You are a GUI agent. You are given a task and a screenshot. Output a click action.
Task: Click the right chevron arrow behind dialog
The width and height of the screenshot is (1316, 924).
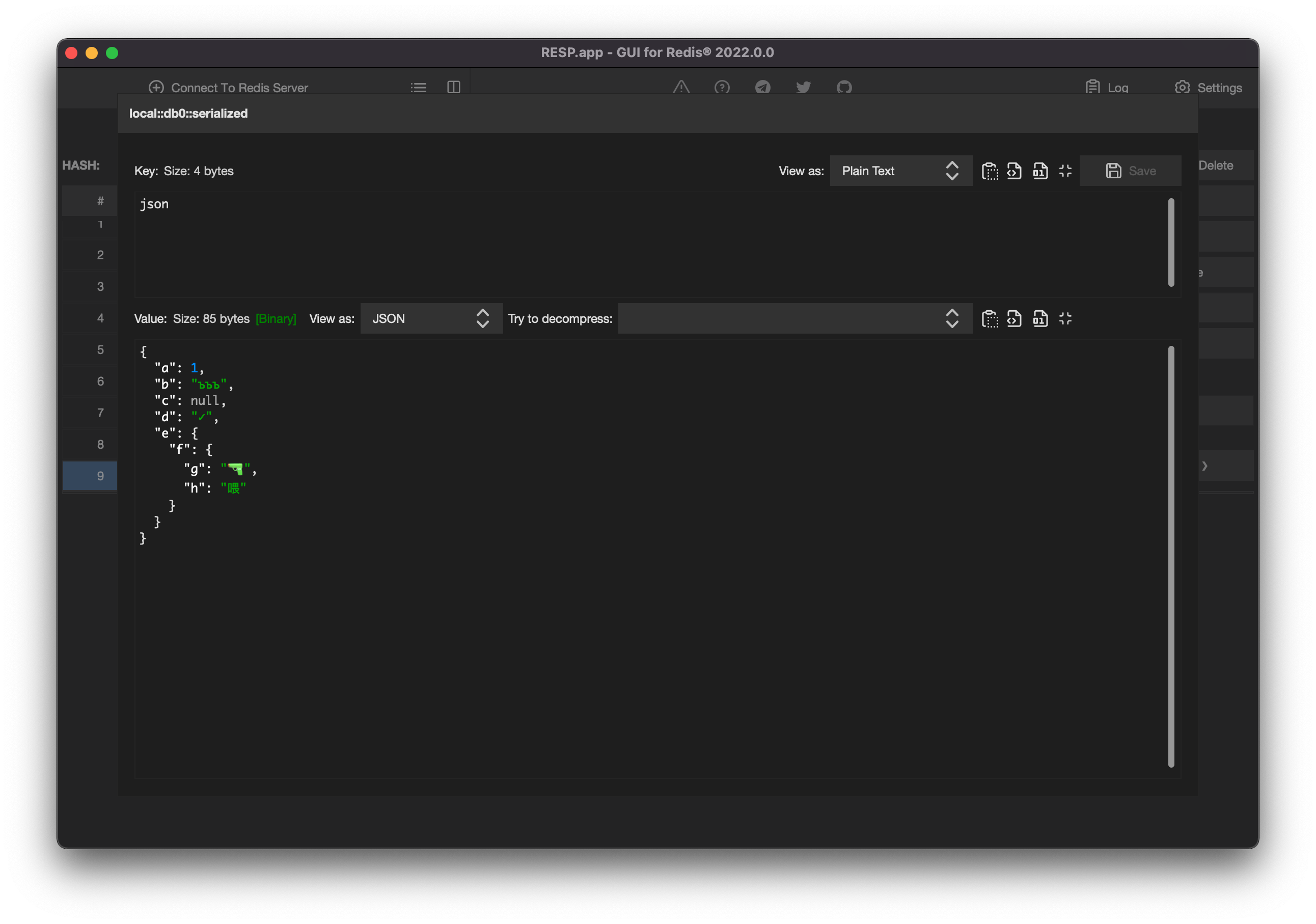[x=1205, y=466]
